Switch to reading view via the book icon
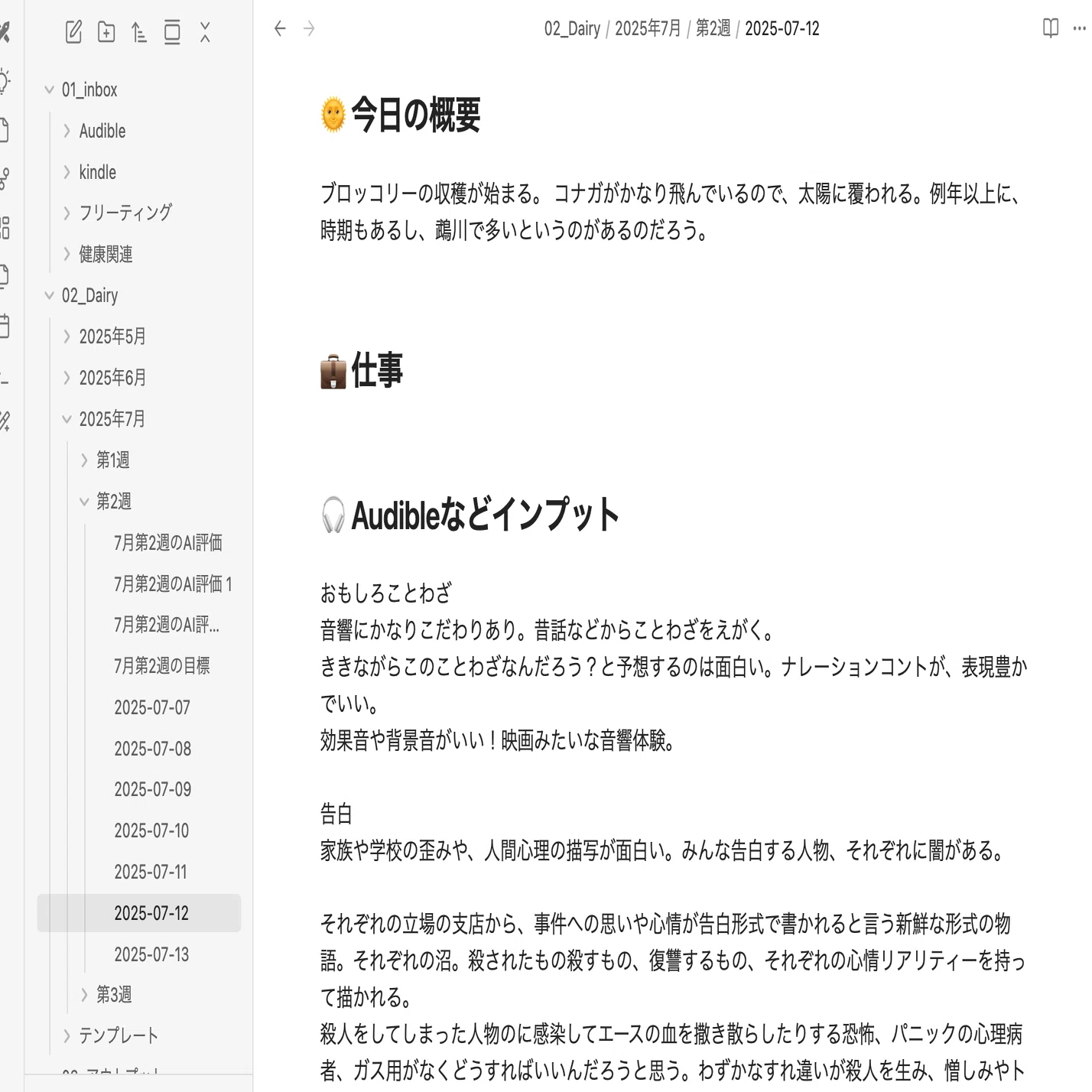 click(x=1051, y=28)
